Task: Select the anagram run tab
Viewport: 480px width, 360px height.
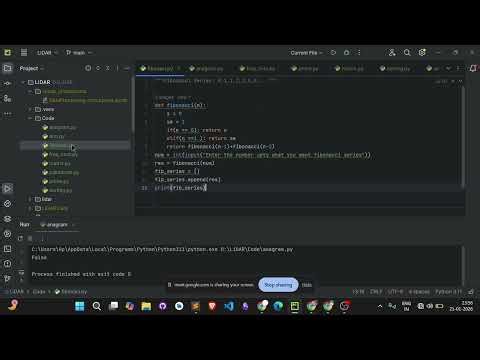Action: pos(57,225)
